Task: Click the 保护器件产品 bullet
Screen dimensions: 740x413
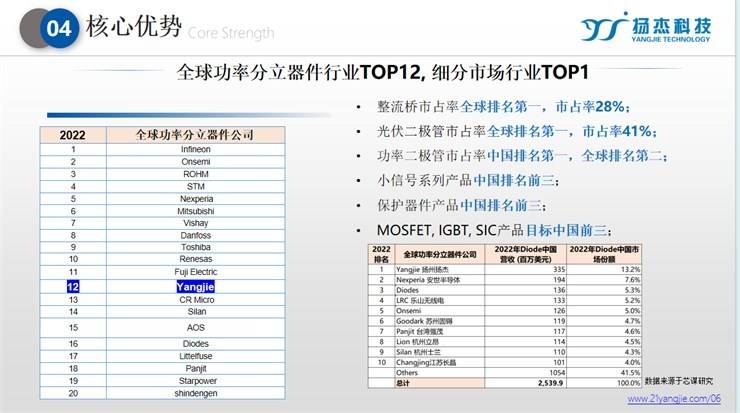Action: click(x=461, y=205)
